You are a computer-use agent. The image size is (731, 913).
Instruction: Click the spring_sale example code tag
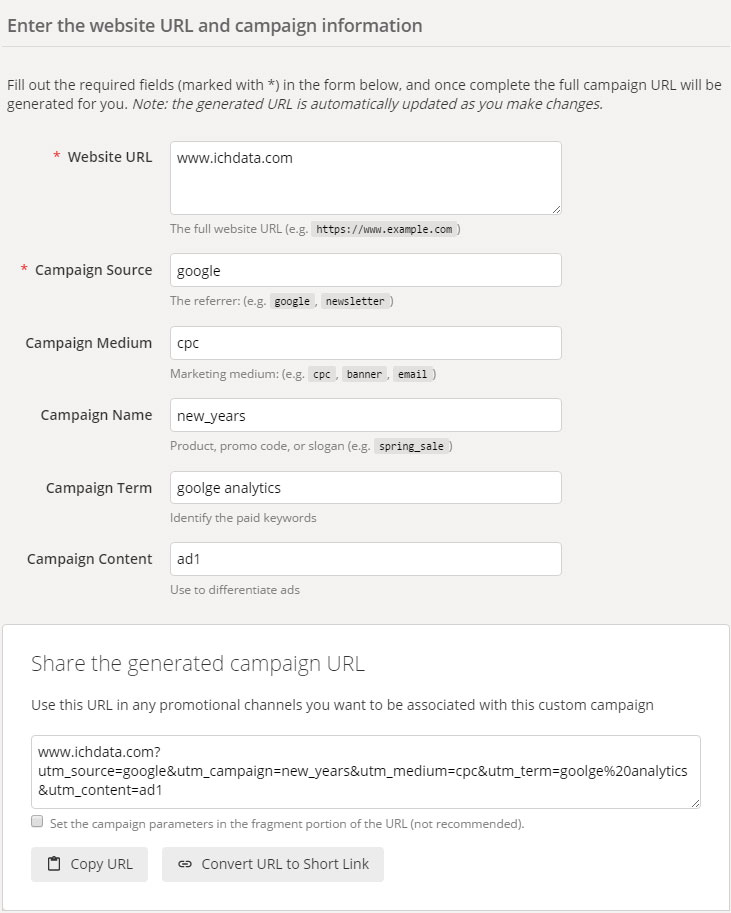[411, 447]
